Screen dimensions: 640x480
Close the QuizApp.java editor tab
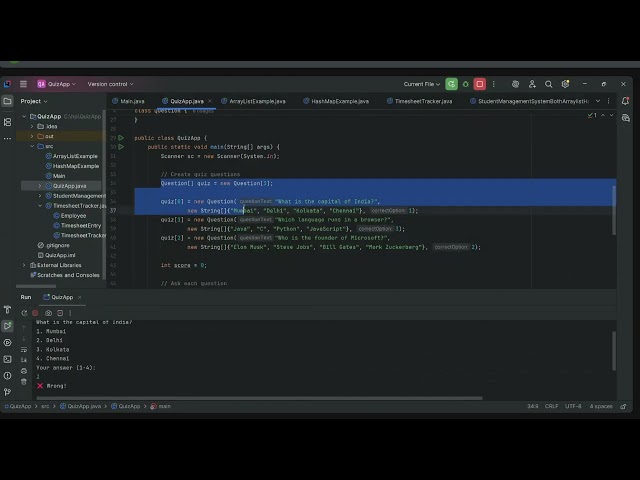(210, 101)
